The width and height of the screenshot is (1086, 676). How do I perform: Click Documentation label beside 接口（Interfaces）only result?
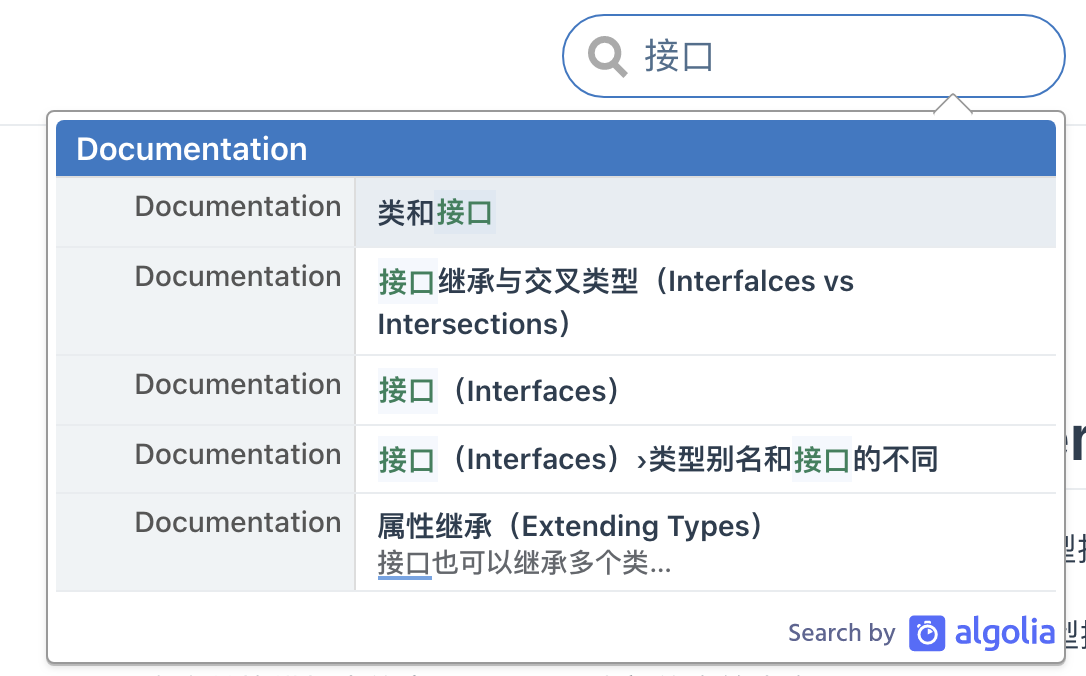coord(238,384)
